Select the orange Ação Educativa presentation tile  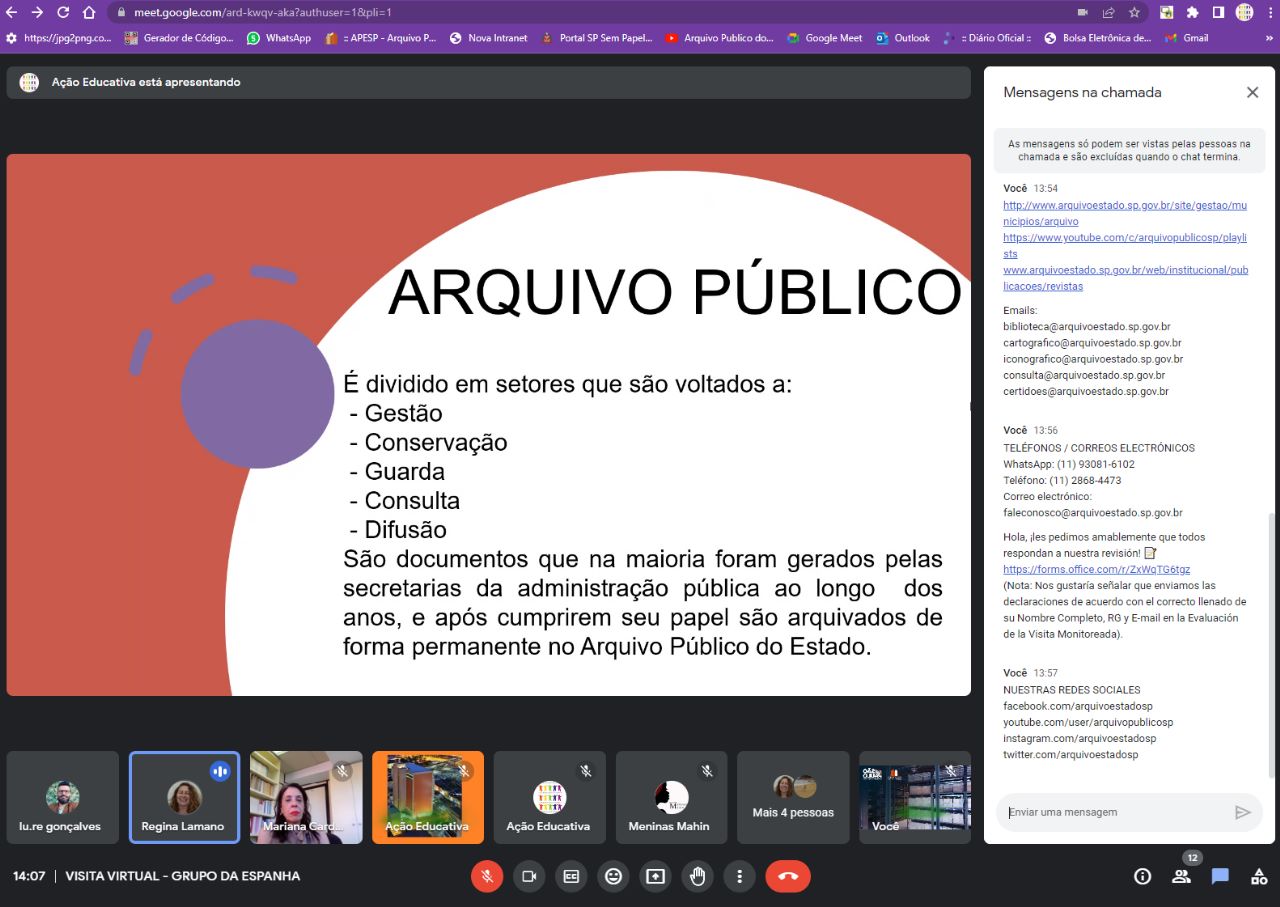click(x=428, y=798)
